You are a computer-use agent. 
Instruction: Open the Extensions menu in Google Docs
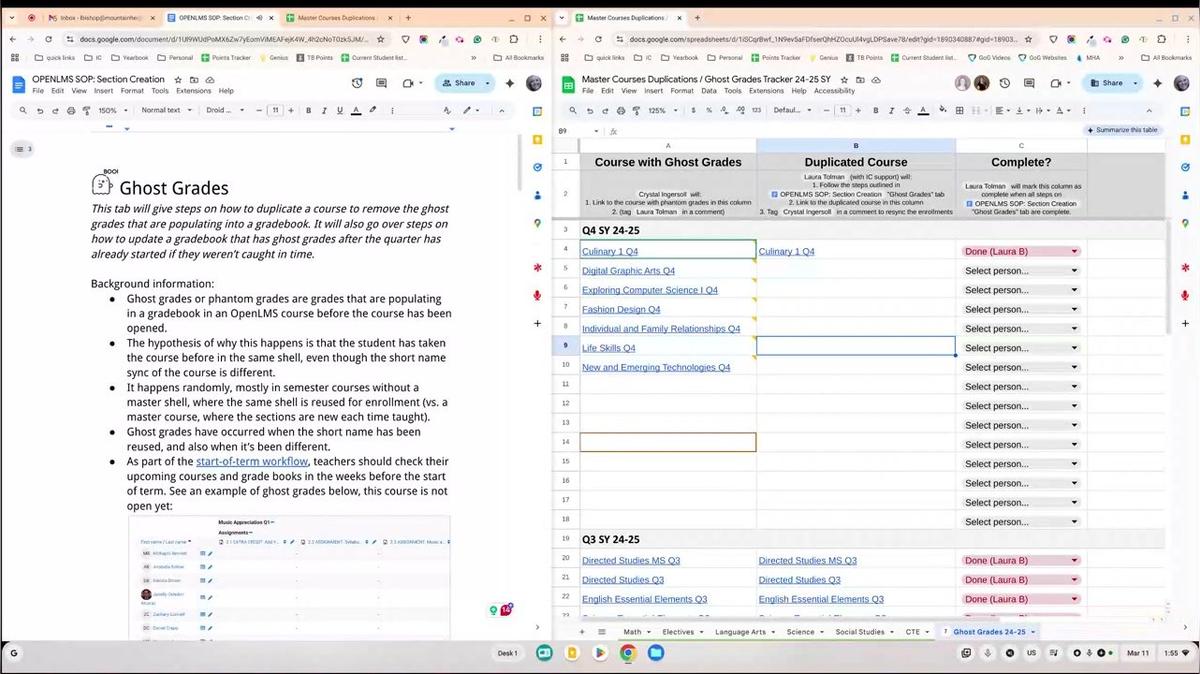tap(193, 91)
